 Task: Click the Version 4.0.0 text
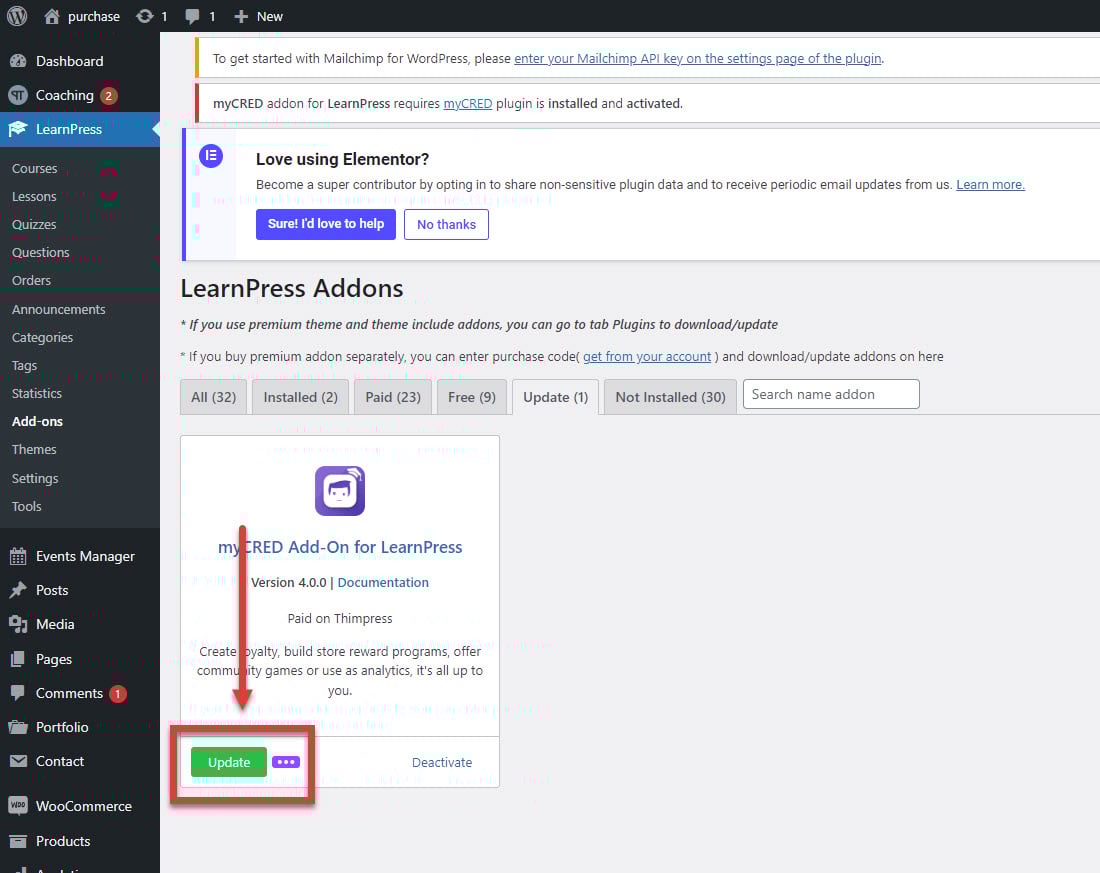(289, 582)
